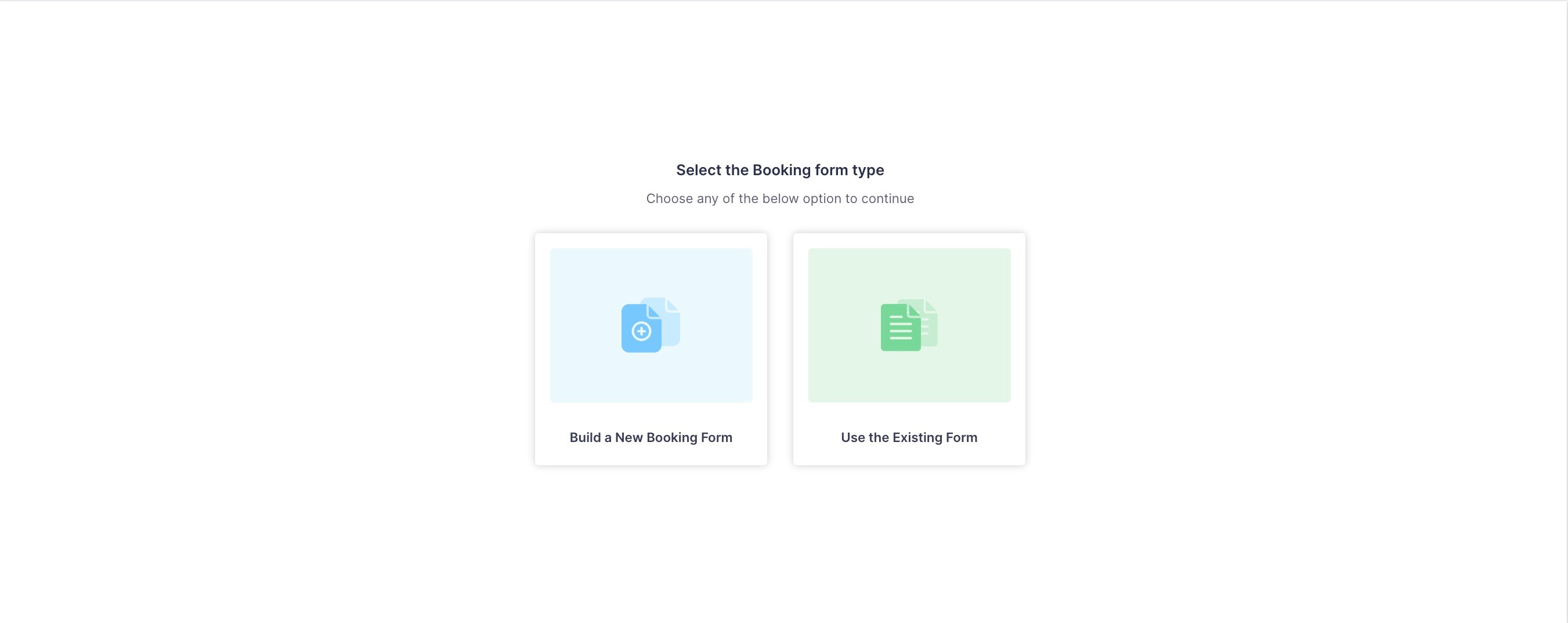
Task: Open the Use the Existing Form card
Action: (909, 349)
